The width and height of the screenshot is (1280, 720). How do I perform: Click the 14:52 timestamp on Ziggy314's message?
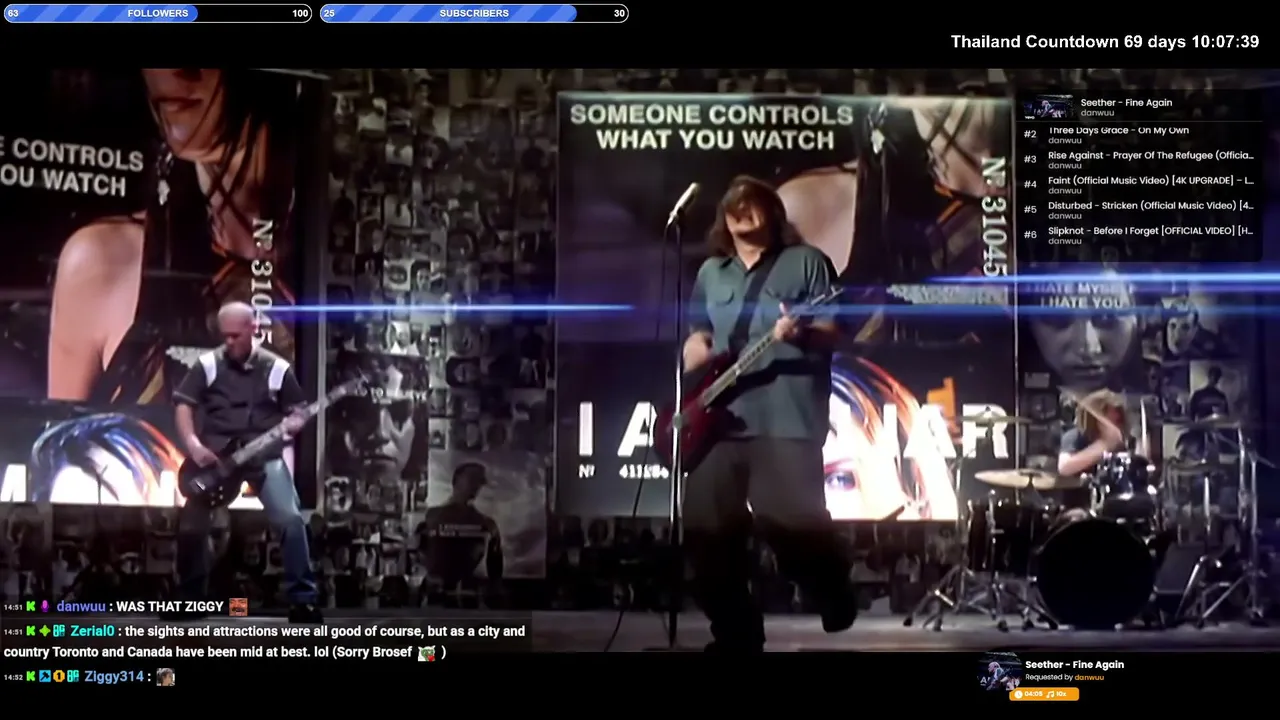[x=13, y=678]
